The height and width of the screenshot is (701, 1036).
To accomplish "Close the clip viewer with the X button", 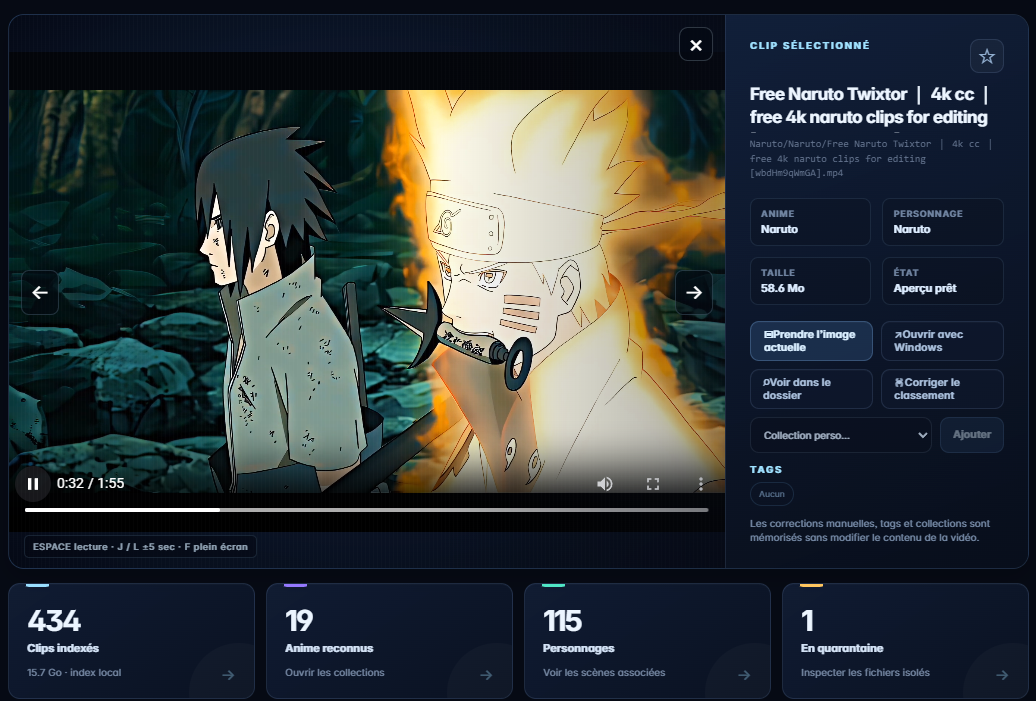I will (x=696, y=45).
